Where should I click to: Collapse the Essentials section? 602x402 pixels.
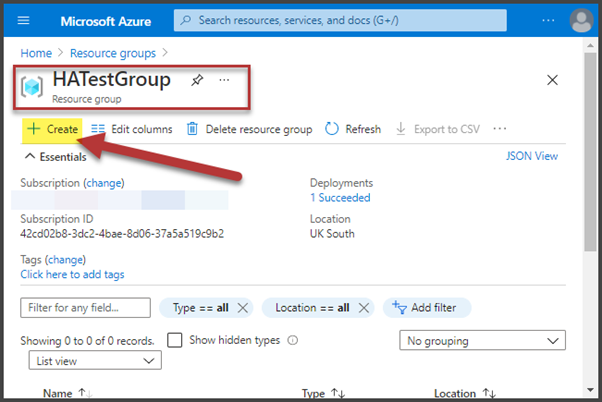[x=56, y=157]
